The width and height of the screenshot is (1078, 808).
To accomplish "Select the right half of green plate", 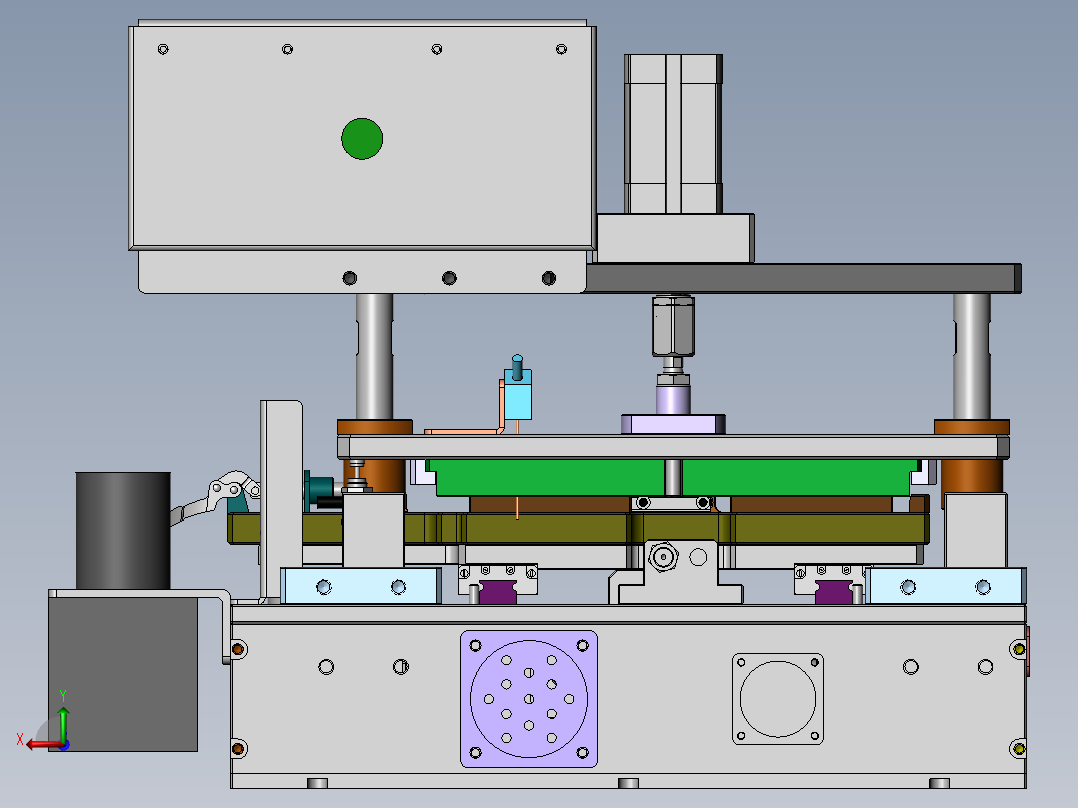I will click(x=799, y=477).
